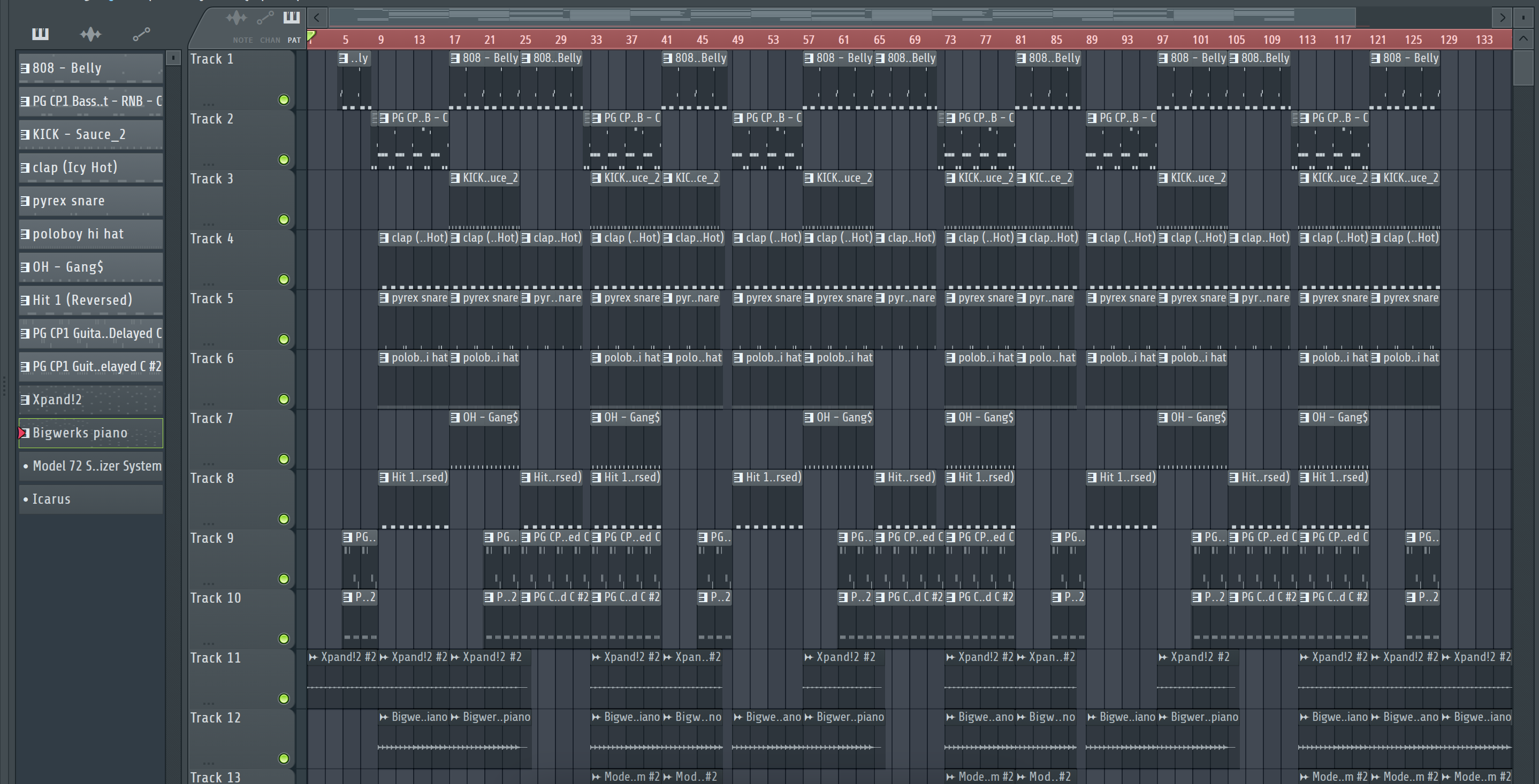The height and width of the screenshot is (784, 1539).
Task: Select Track 13 name label
Action: click(215, 777)
